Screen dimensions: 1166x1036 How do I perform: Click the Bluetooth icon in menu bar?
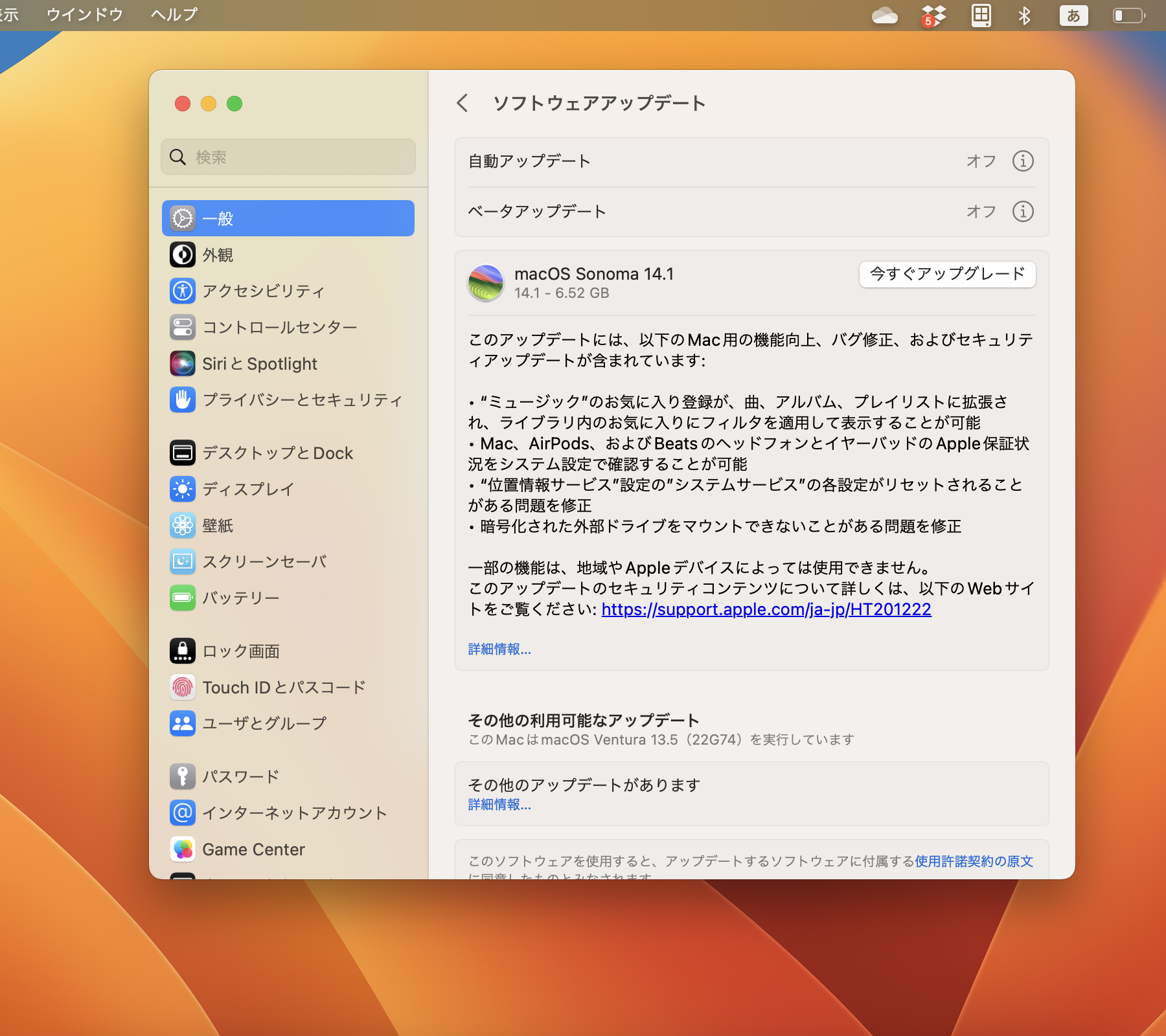coord(1025,16)
